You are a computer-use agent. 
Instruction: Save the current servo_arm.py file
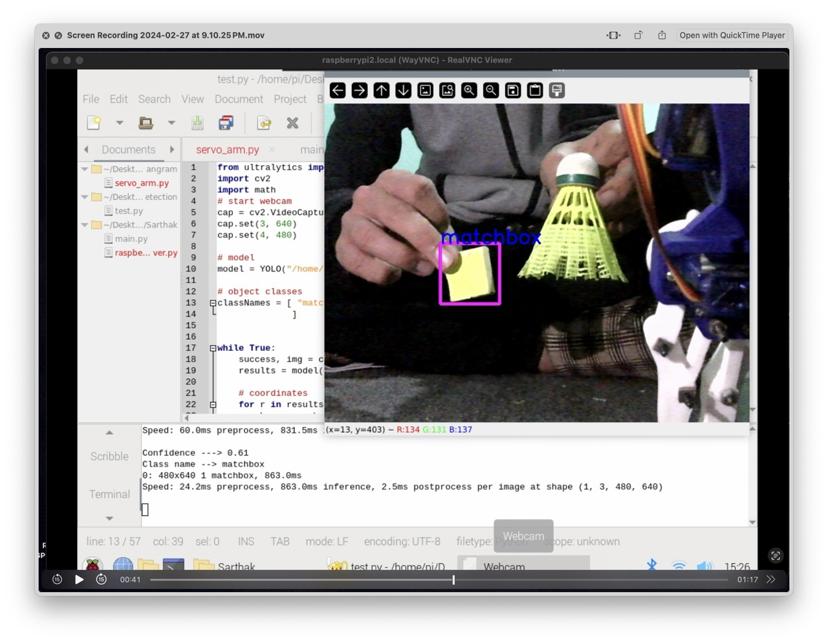tap(198, 122)
